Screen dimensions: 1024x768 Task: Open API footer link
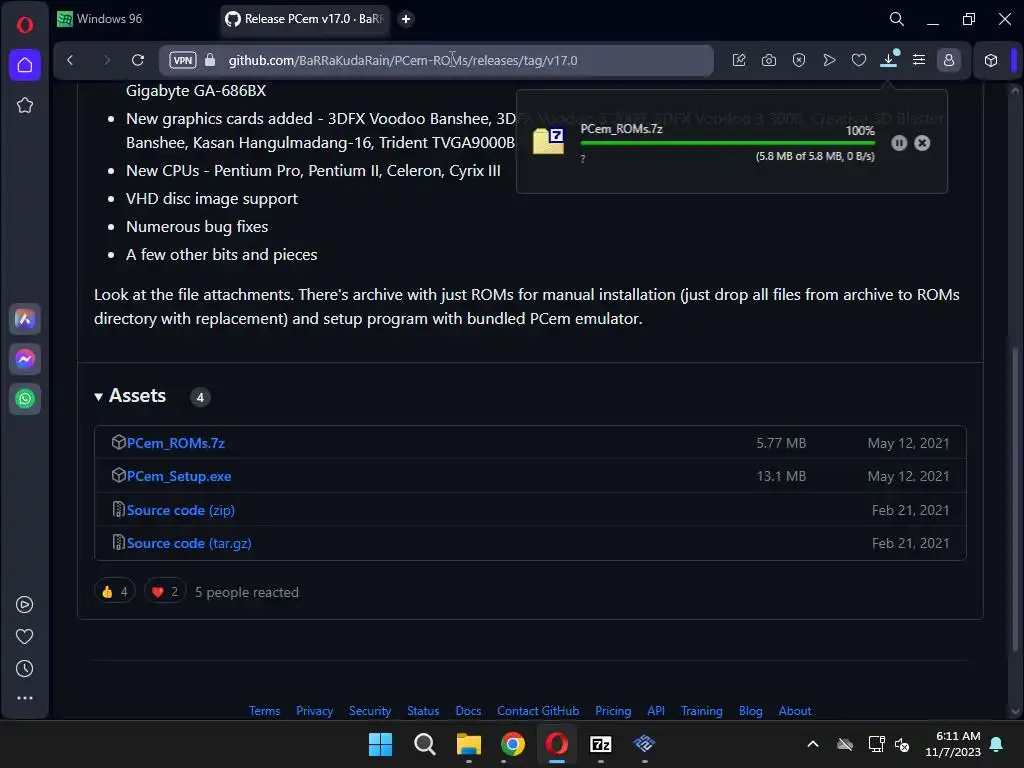point(656,711)
